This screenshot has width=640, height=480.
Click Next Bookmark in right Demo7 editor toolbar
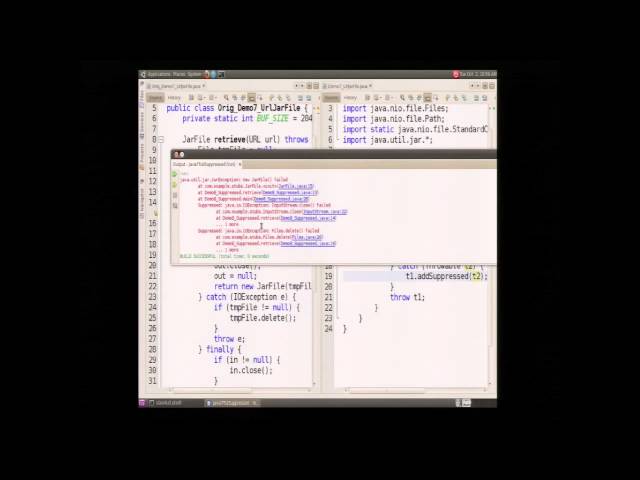pyautogui.click(x=456, y=98)
